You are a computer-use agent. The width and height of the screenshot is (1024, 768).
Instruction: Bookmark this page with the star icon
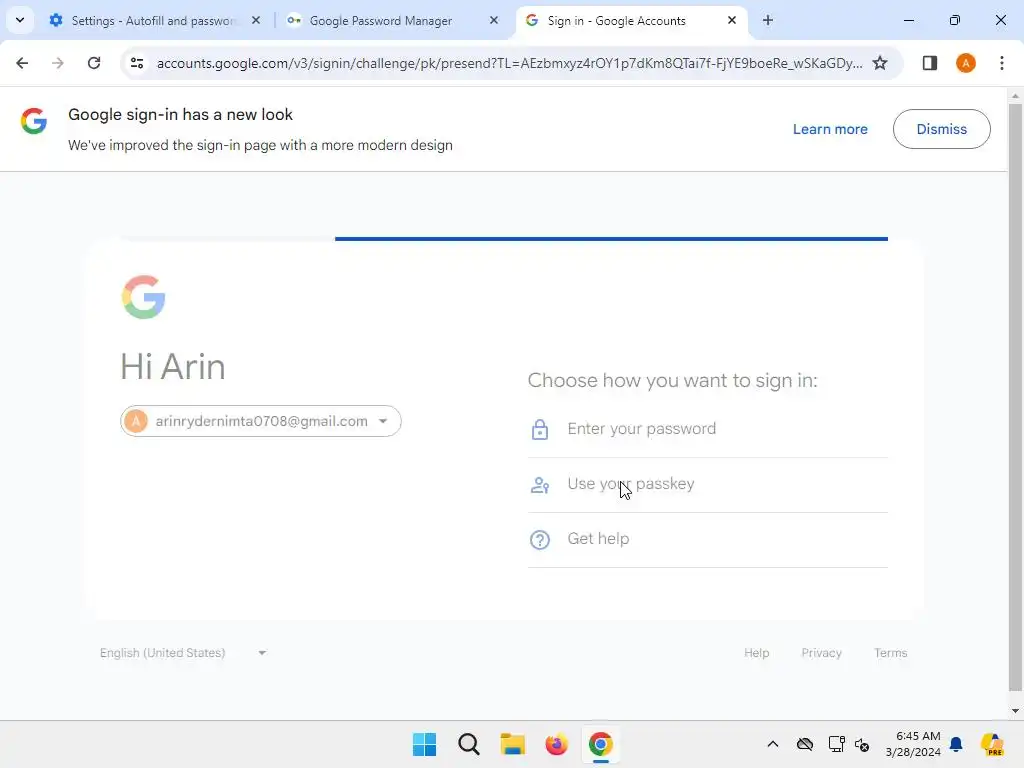(x=880, y=63)
